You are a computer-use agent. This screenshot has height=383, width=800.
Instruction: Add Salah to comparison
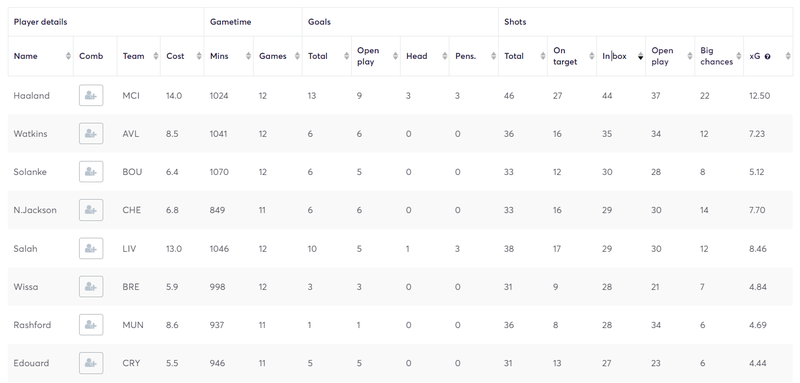[x=91, y=248]
